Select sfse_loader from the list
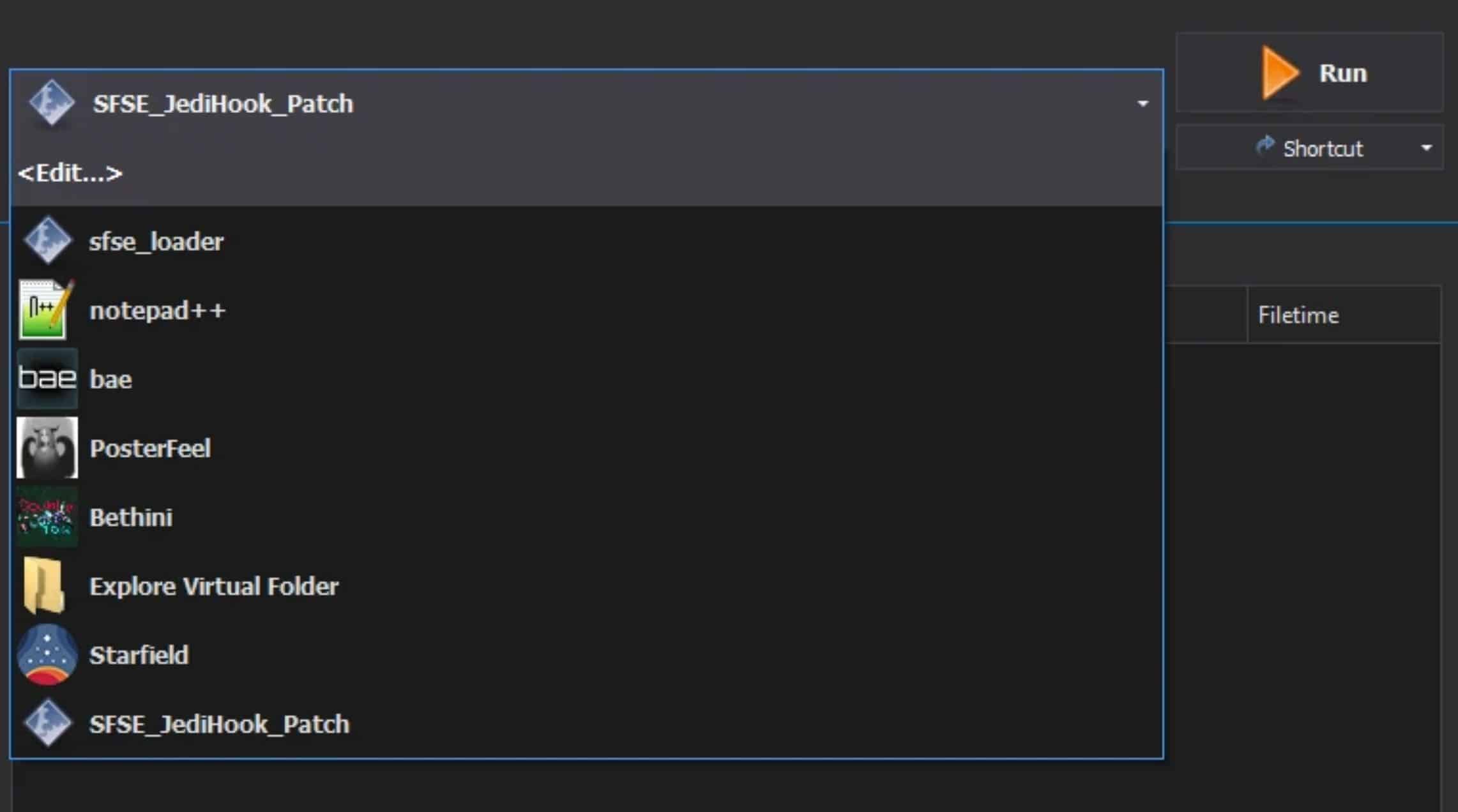The width and height of the screenshot is (1458, 812). (x=156, y=241)
